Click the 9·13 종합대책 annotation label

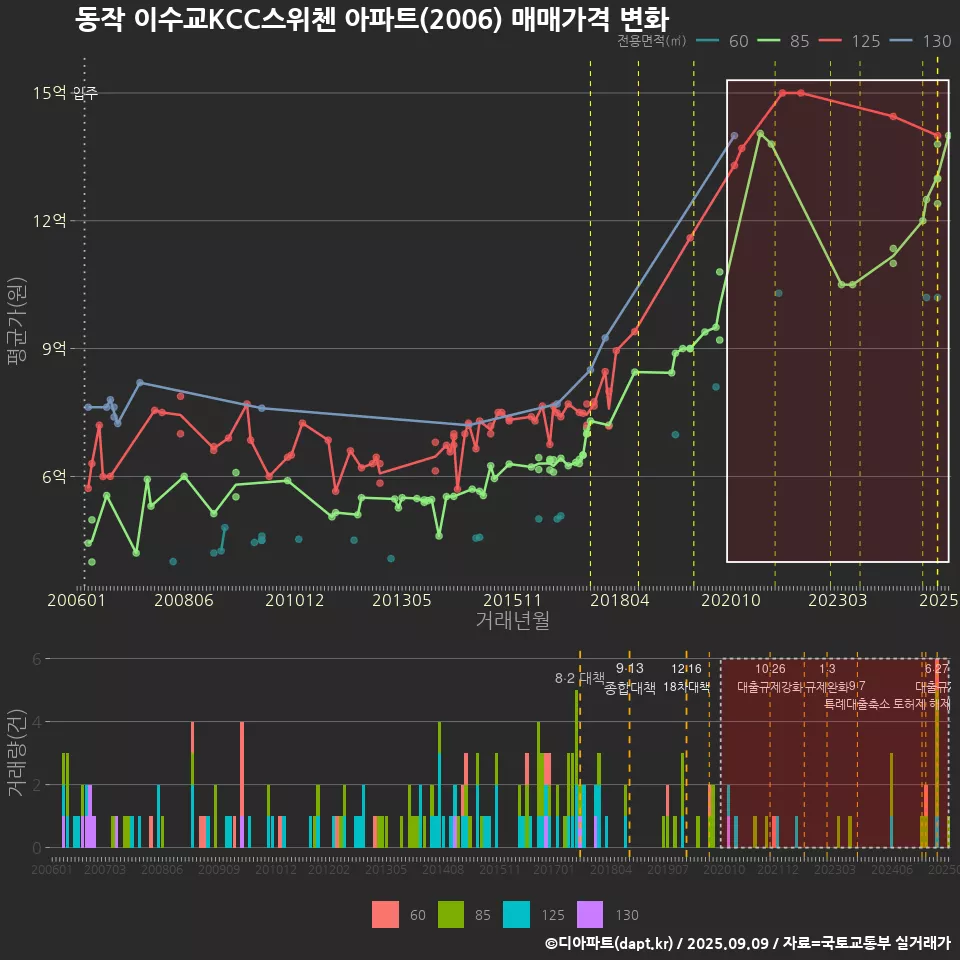pos(630,679)
